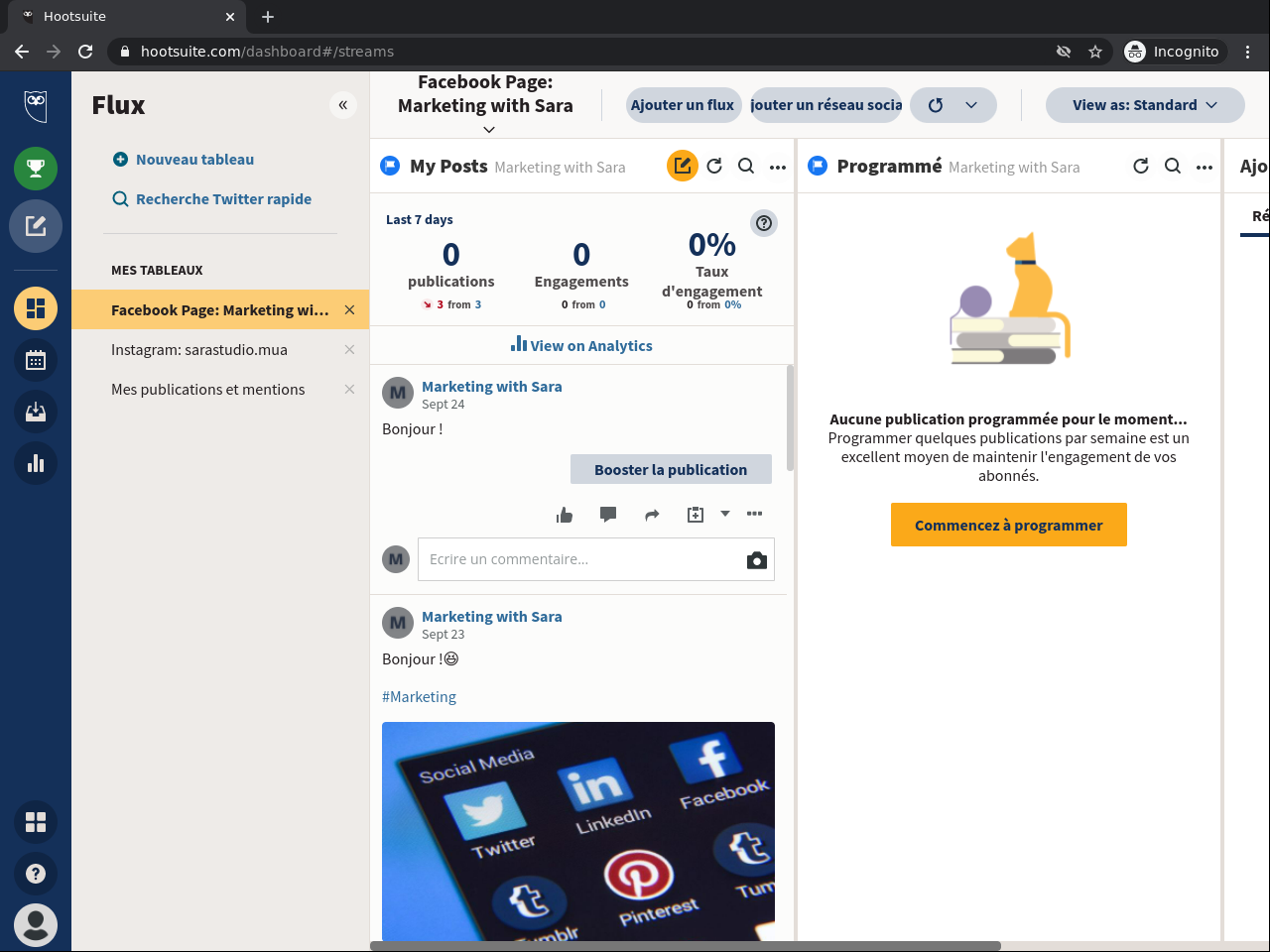Select the Streams dashboard icon in sidebar
Image resolution: width=1270 pixels, height=952 pixels.
pyautogui.click(x=36, y=308)
